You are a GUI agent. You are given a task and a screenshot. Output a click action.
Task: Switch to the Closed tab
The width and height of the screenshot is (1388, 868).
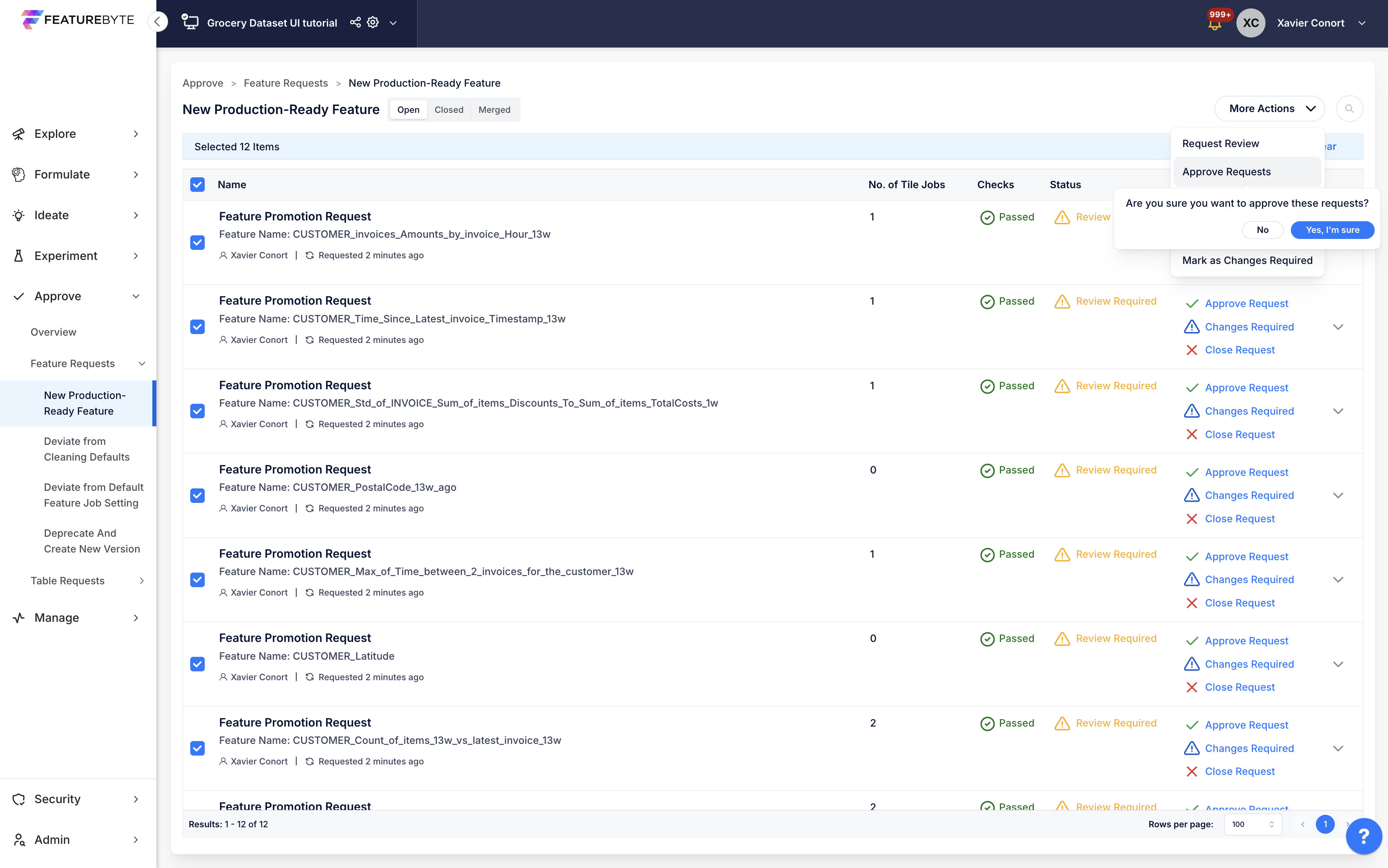[x=448, y=110]
